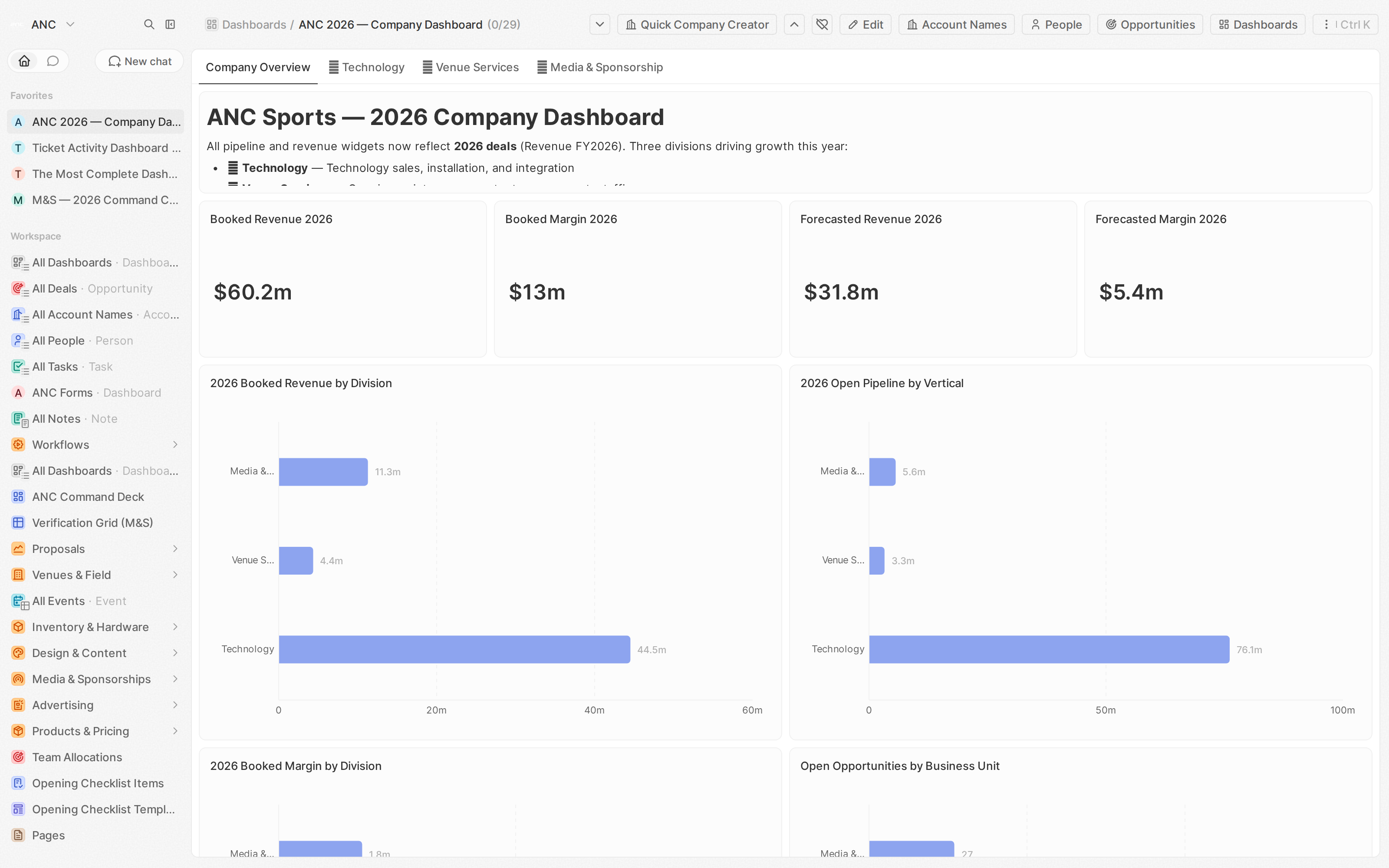
Task: Click the Team Allocations target icon
Action: click(18, 757)
